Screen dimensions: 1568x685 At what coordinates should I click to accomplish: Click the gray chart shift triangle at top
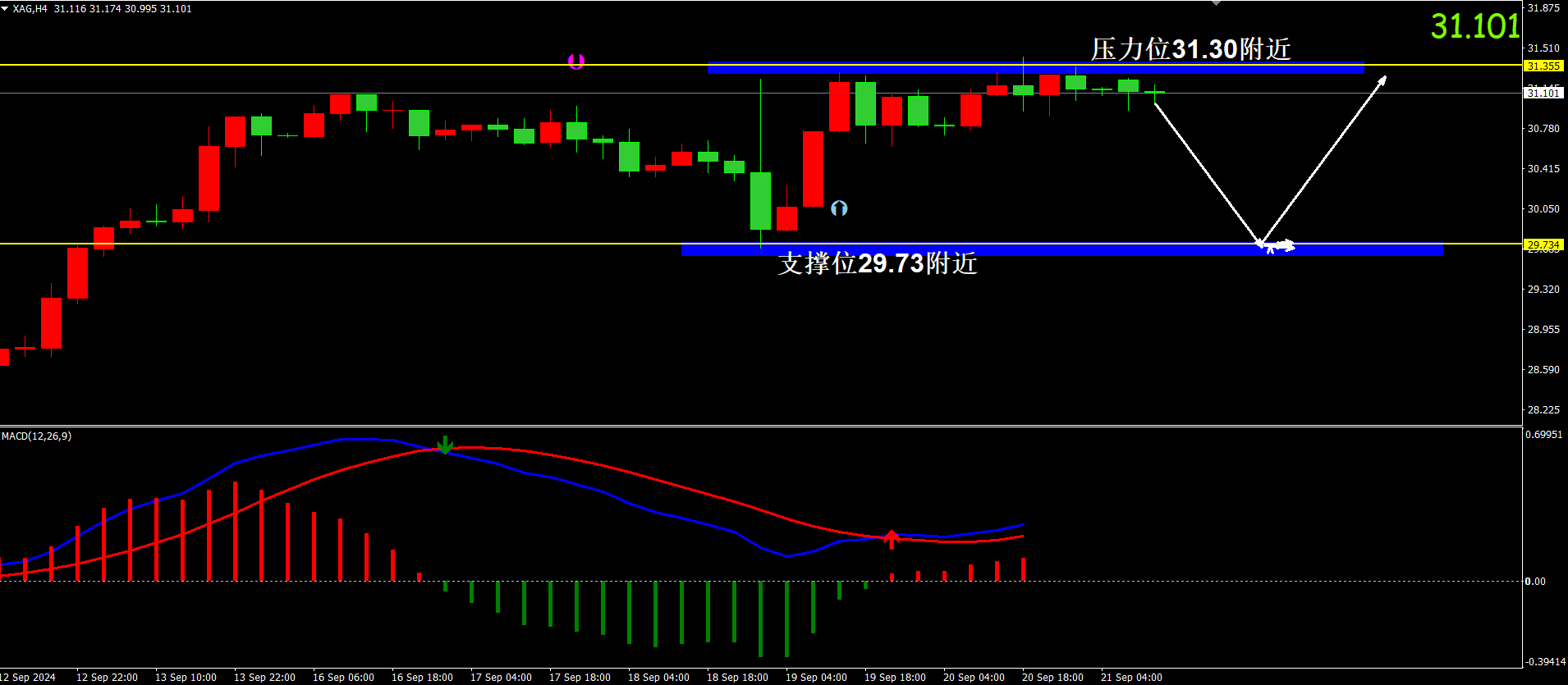(x=1216, y=3)
